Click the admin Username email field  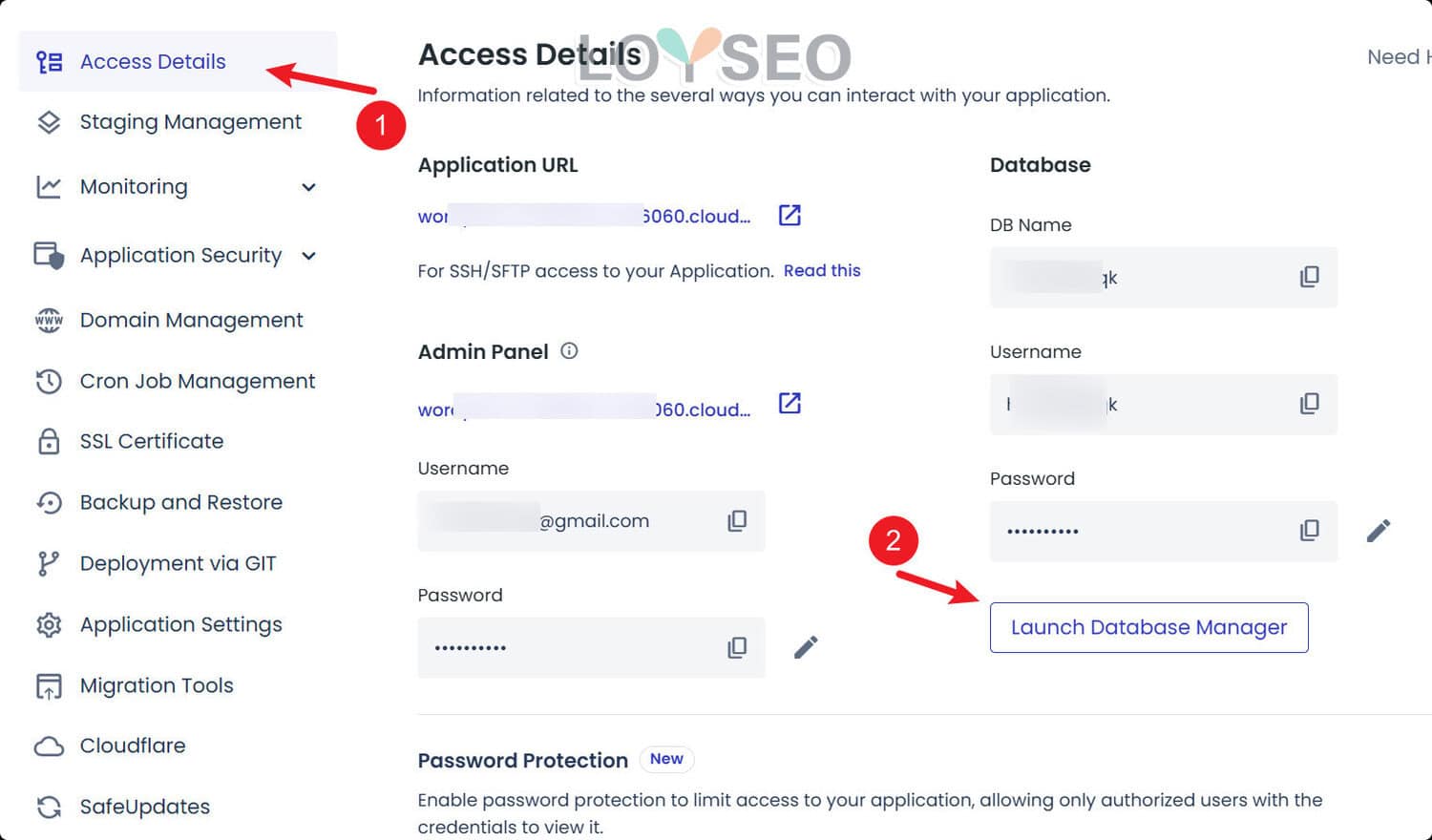[573, 521]
